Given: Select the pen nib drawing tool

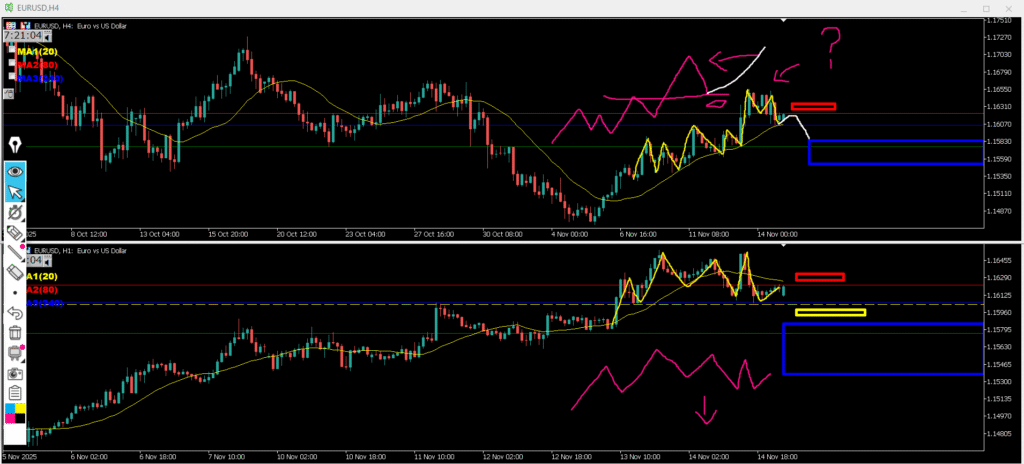Looking at the screenshot, I should (15, 144).
